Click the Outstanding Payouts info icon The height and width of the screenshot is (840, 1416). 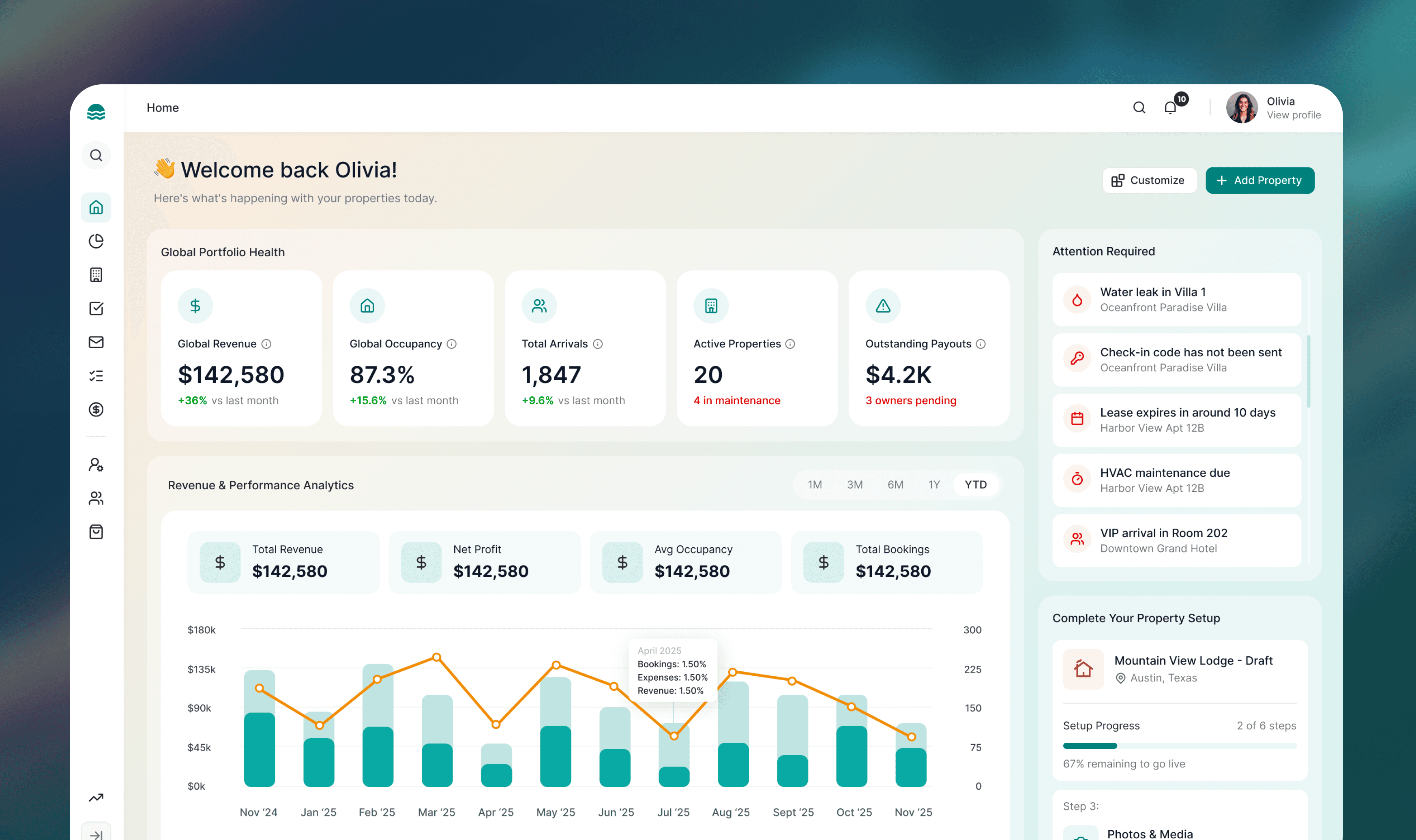pyautogui.click(x=980, y=344)
